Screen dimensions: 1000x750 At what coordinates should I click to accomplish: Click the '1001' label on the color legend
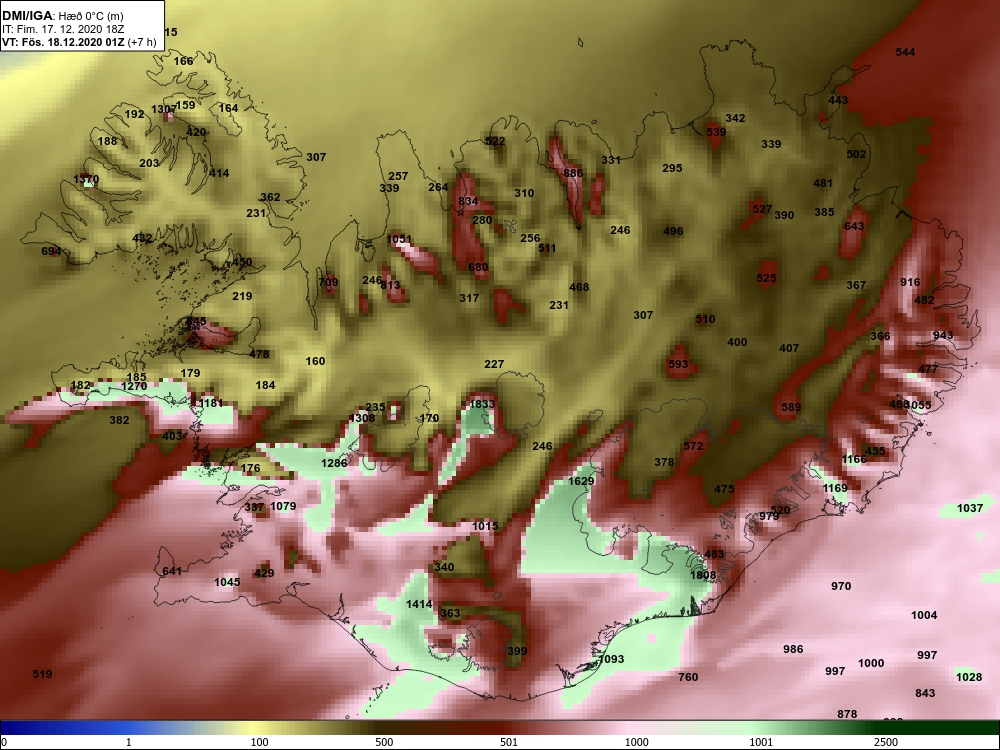point(760,742)
